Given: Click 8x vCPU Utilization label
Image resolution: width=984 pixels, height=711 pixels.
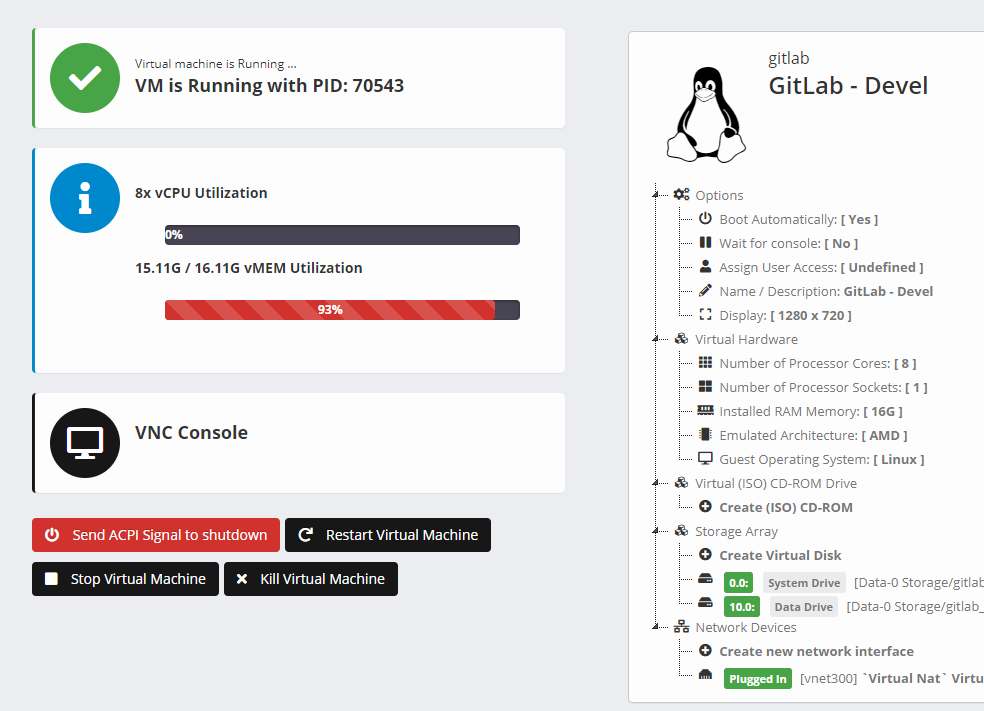Looking at the screenshot, I should (201, 193).
